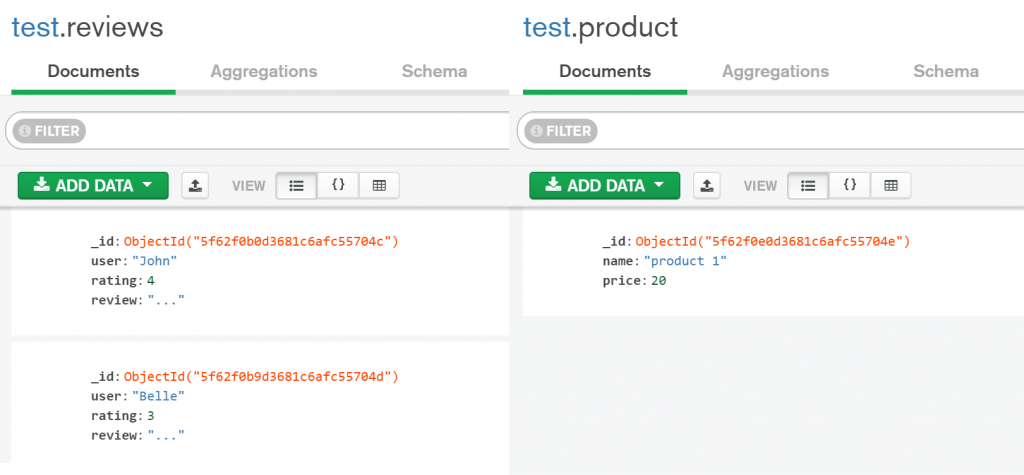Open Schema tab in test.product
The height and width of the screenshot is (475, 1024).
click(x=946, y=71)
